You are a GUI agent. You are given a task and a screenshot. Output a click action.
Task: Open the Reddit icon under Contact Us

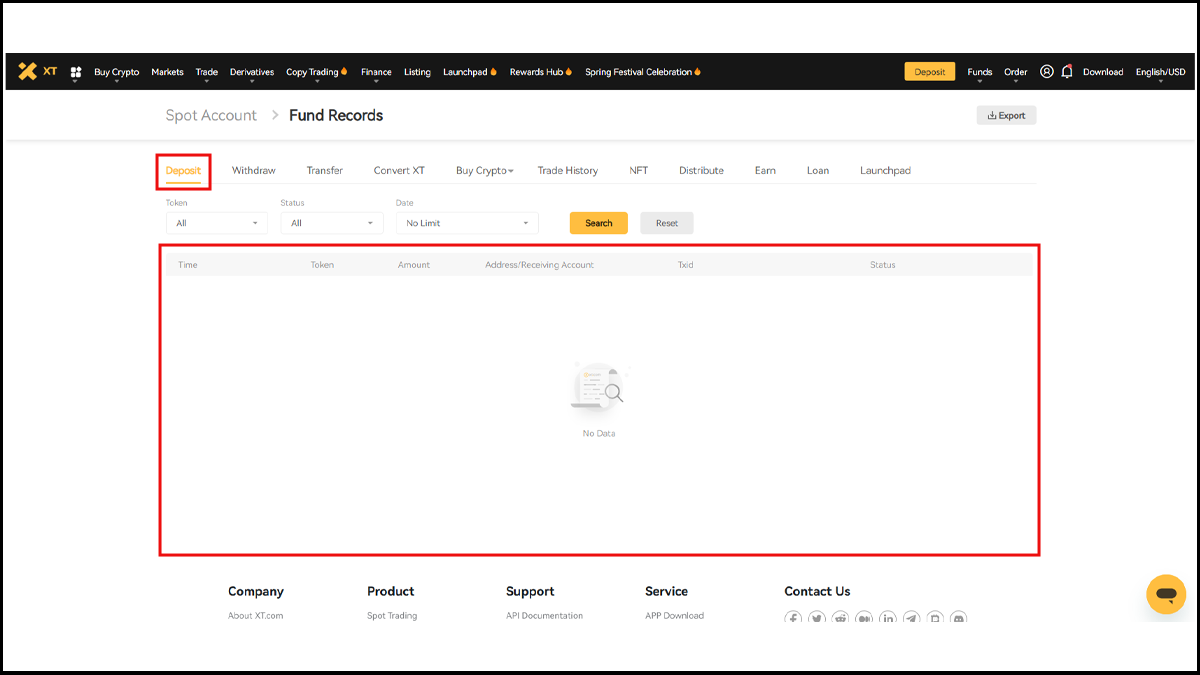tap(840, 619)
